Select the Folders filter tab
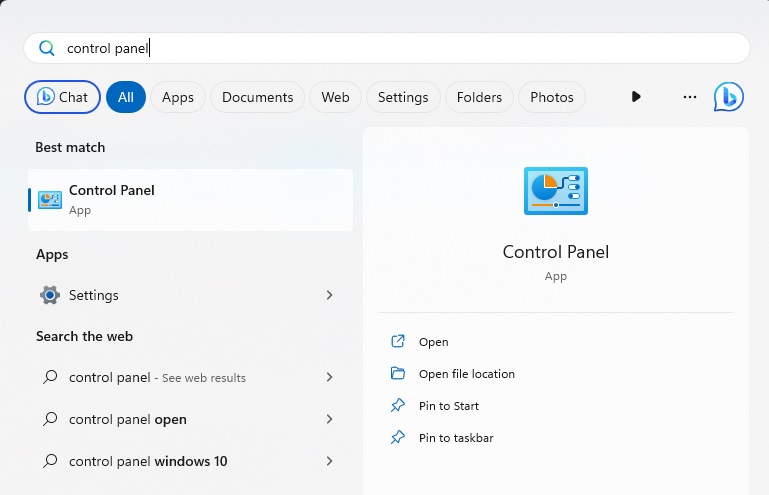Image resolution: width=769 pixels, height=495 pixels. (479, 97)
